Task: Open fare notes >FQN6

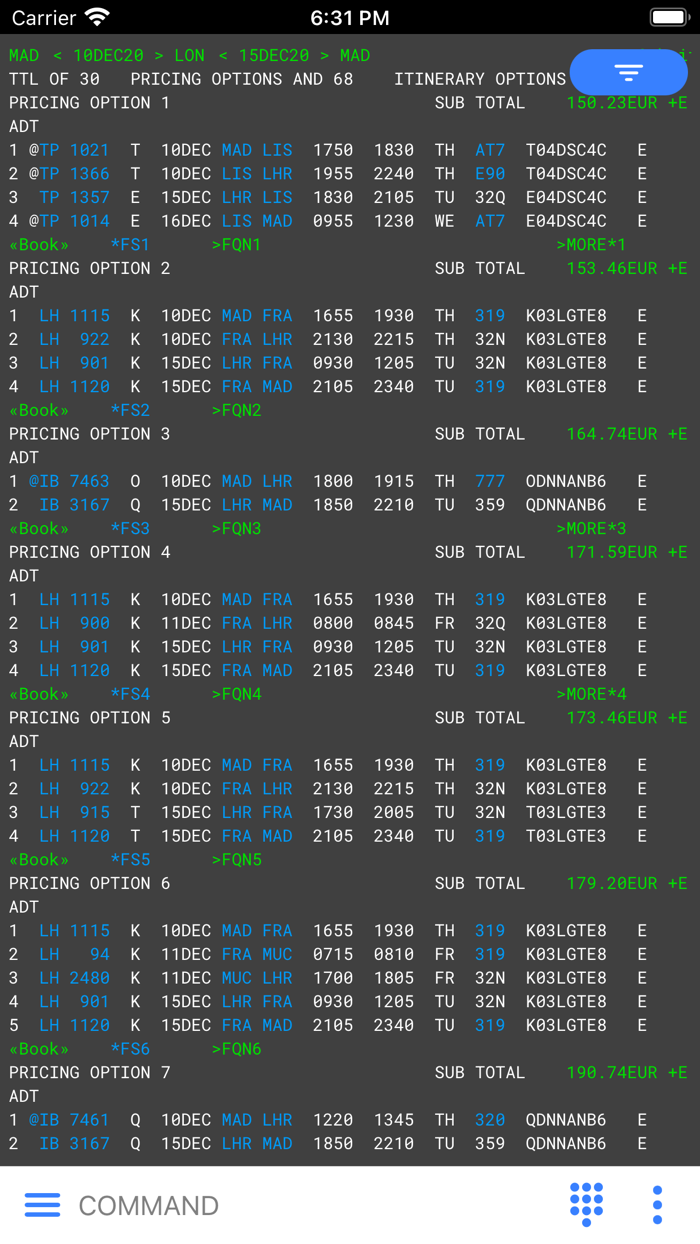Action: click(236, 1050)
